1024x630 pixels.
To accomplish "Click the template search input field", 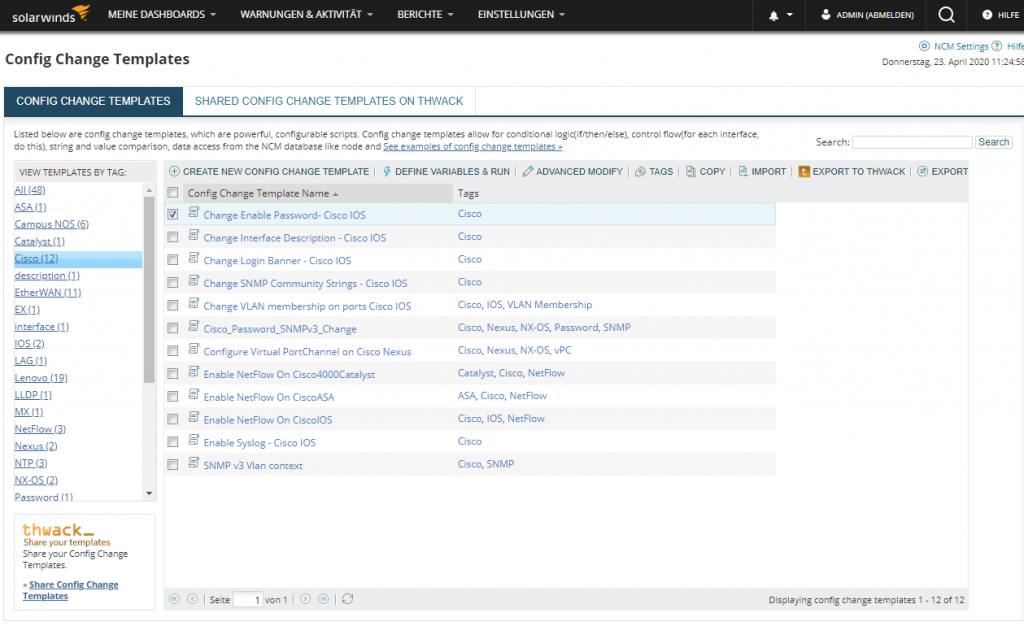I will (x=912, y=142).
